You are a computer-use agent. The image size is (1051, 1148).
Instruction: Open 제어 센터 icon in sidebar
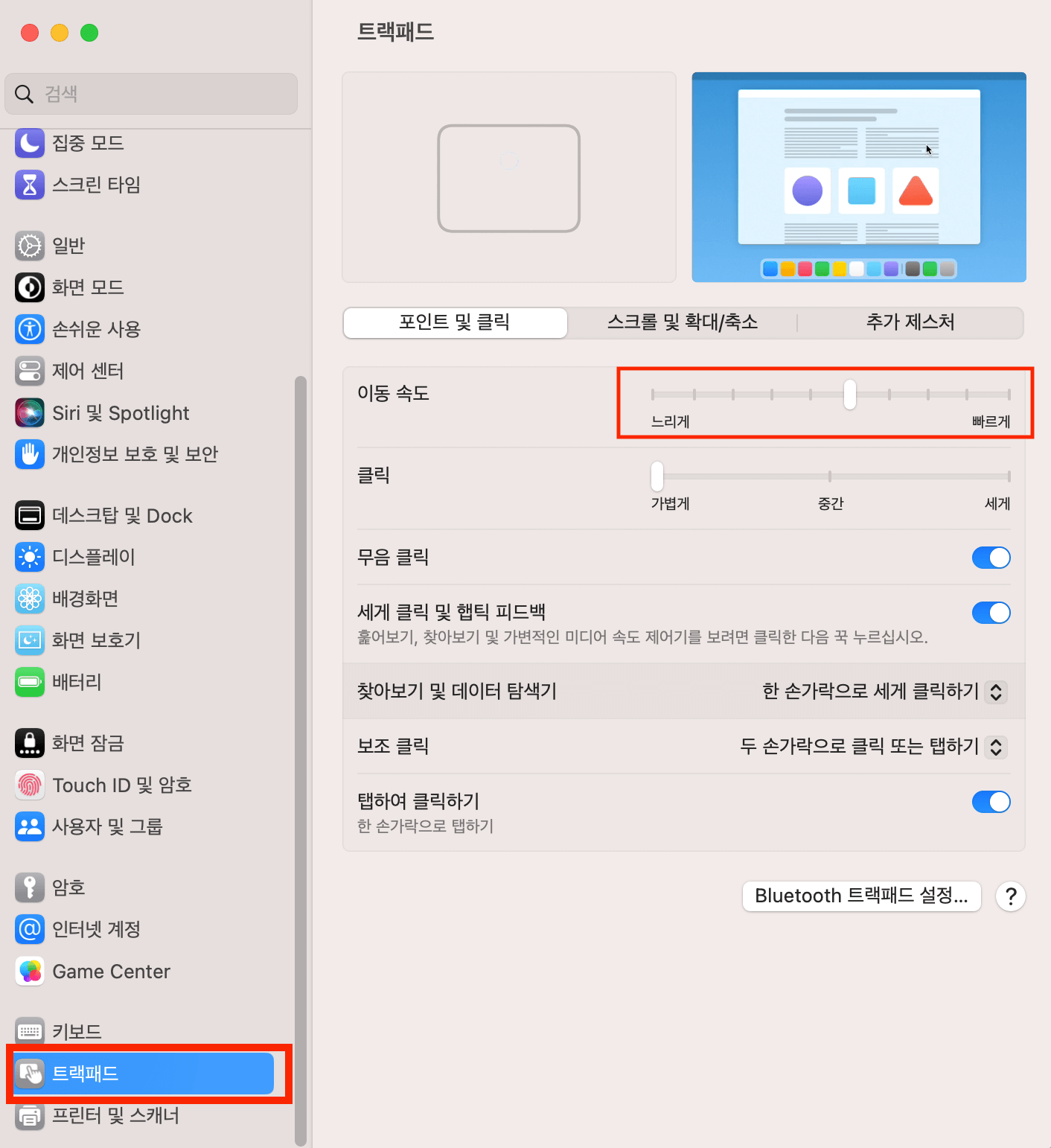30,371
